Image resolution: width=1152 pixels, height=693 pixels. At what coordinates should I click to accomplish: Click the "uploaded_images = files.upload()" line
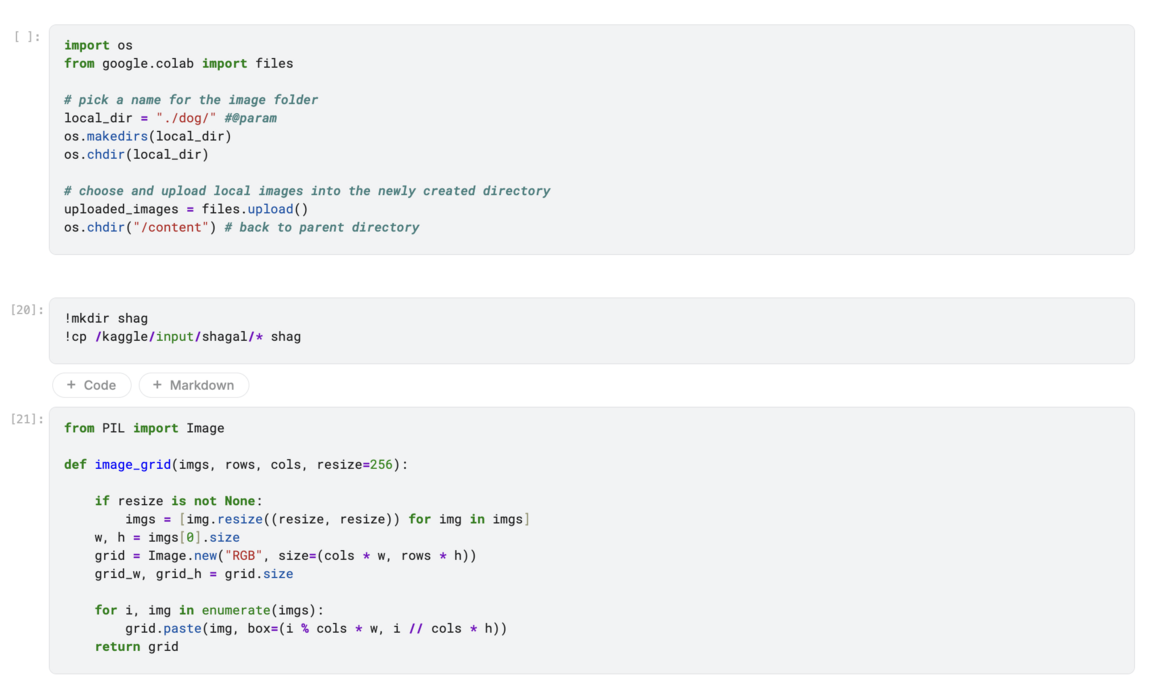(186, 209)
